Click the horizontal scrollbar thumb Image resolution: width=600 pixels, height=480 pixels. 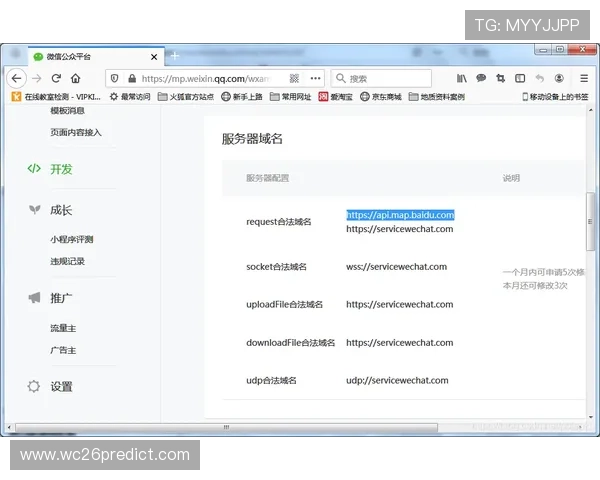(x=226, y=427)
